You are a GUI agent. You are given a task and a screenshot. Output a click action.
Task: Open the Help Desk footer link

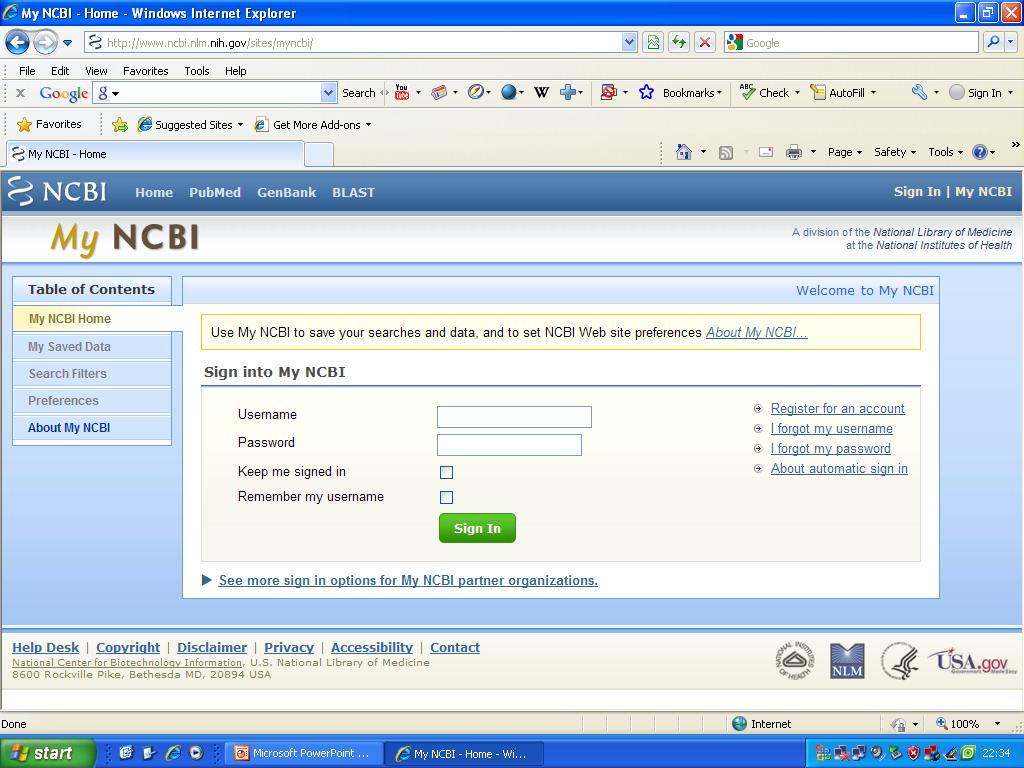click(x=46, y=647)
